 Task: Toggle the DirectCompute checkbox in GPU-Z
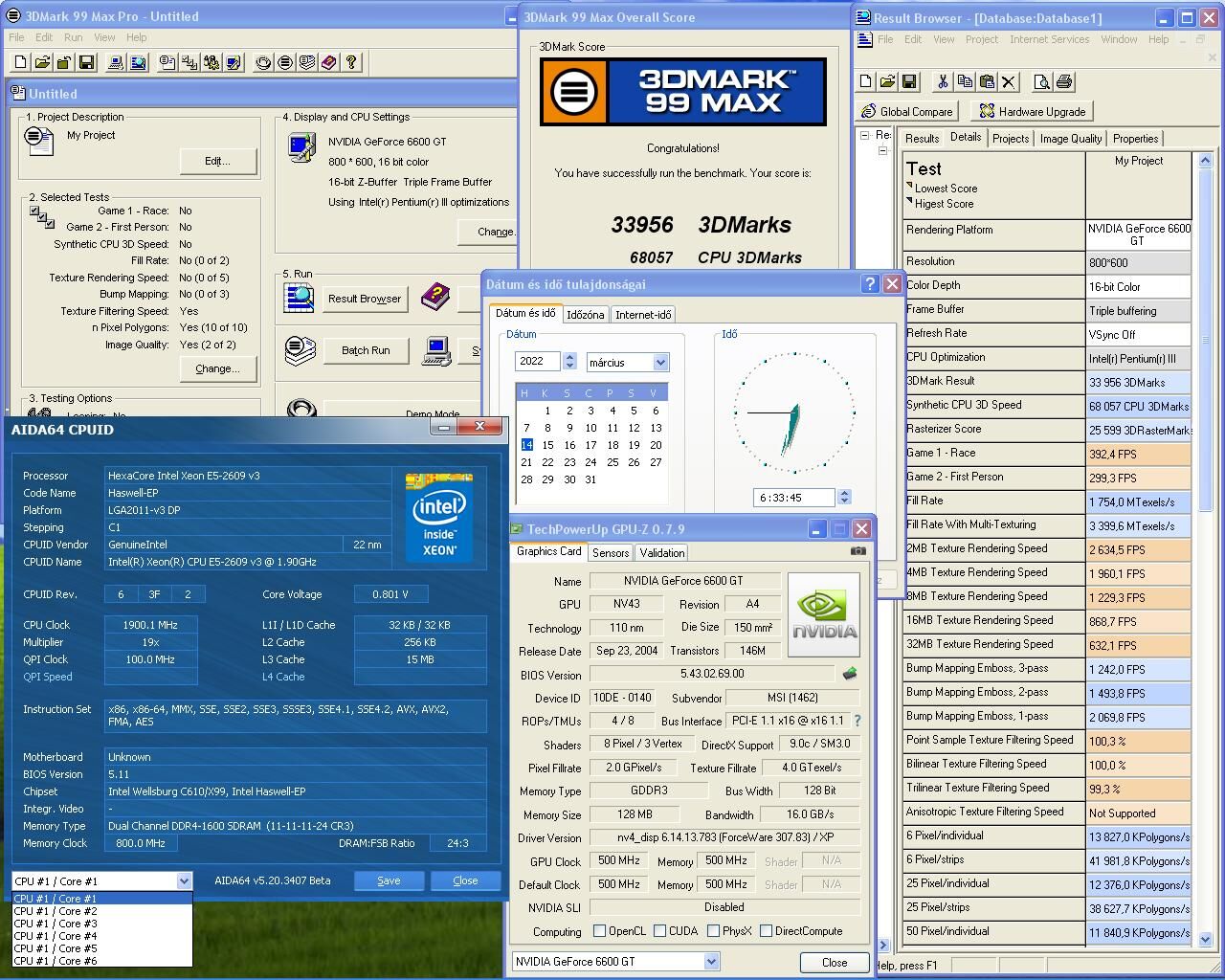766,930
